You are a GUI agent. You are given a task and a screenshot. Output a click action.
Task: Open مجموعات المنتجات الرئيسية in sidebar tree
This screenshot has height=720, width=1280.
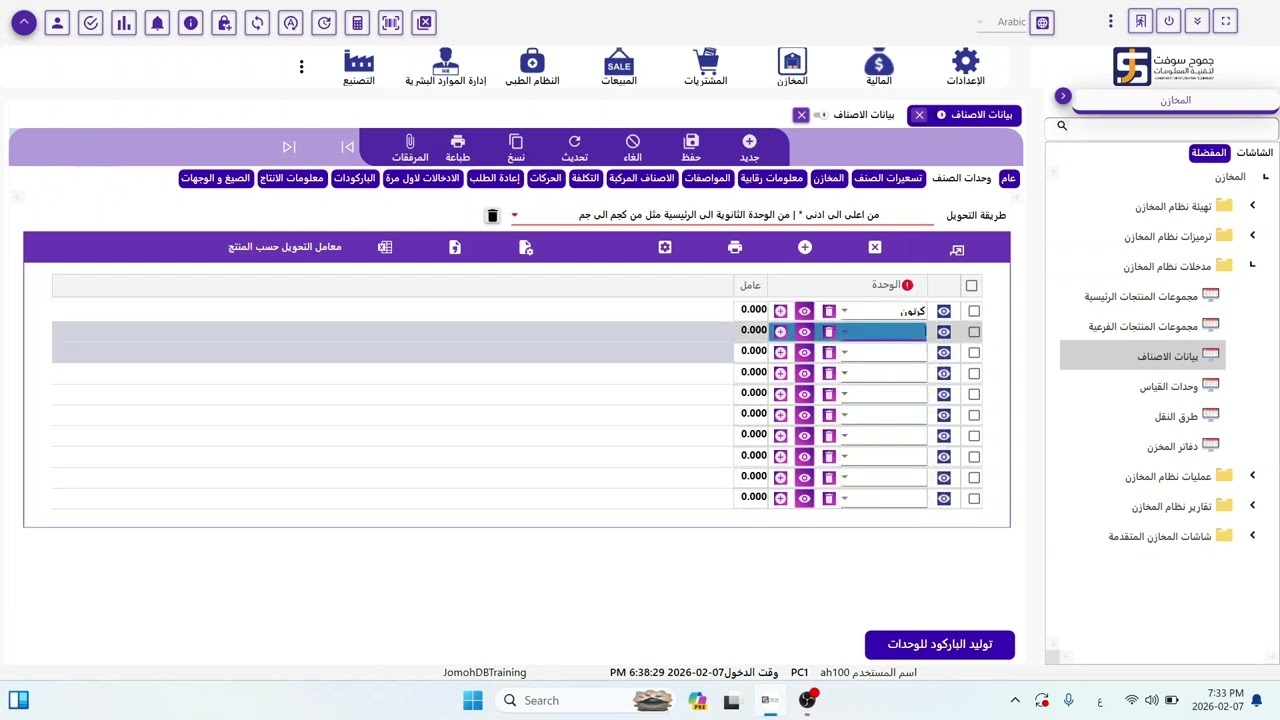point(1141,296)
